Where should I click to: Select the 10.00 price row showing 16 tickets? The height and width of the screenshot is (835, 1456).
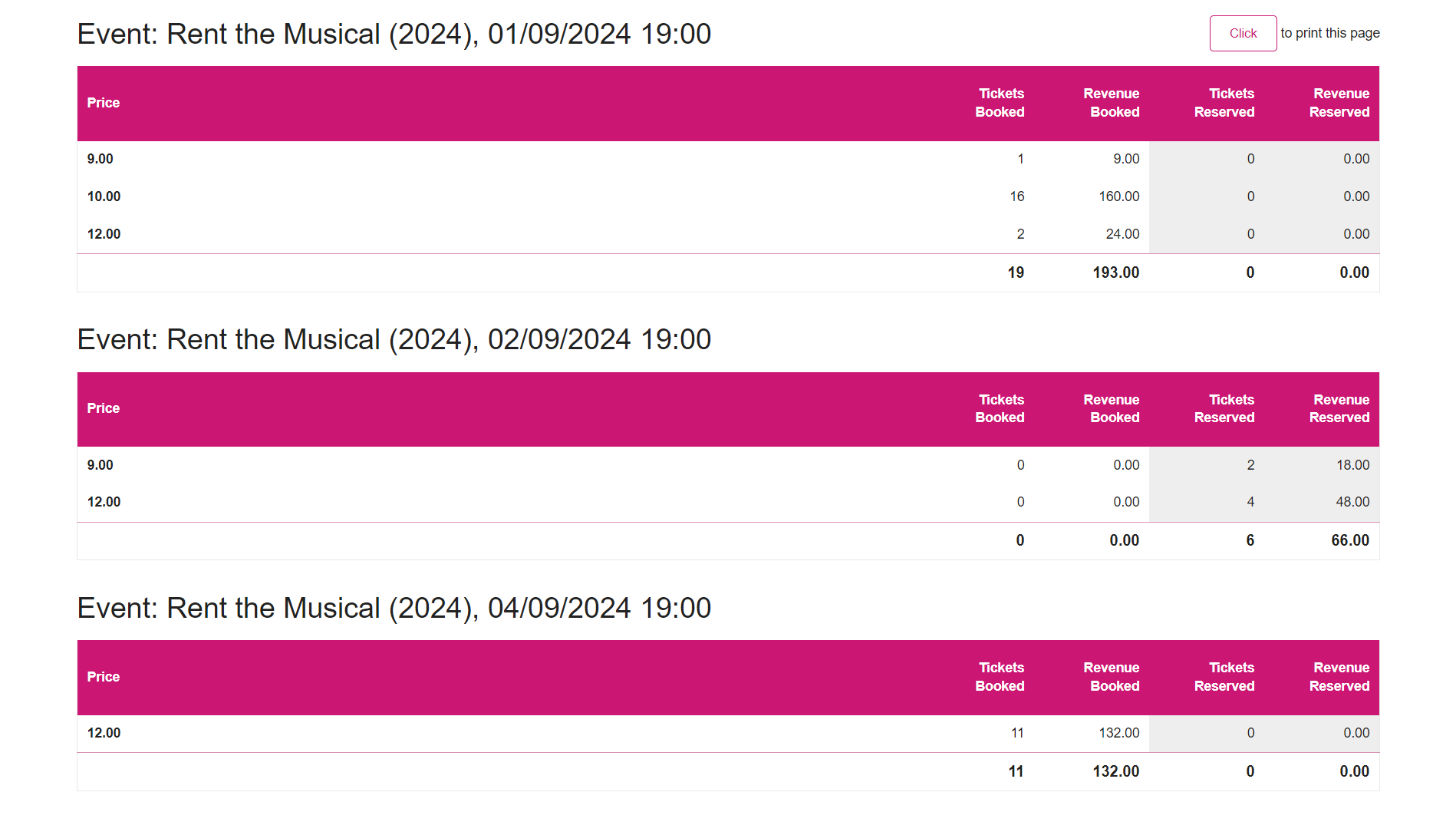(537, 196)
